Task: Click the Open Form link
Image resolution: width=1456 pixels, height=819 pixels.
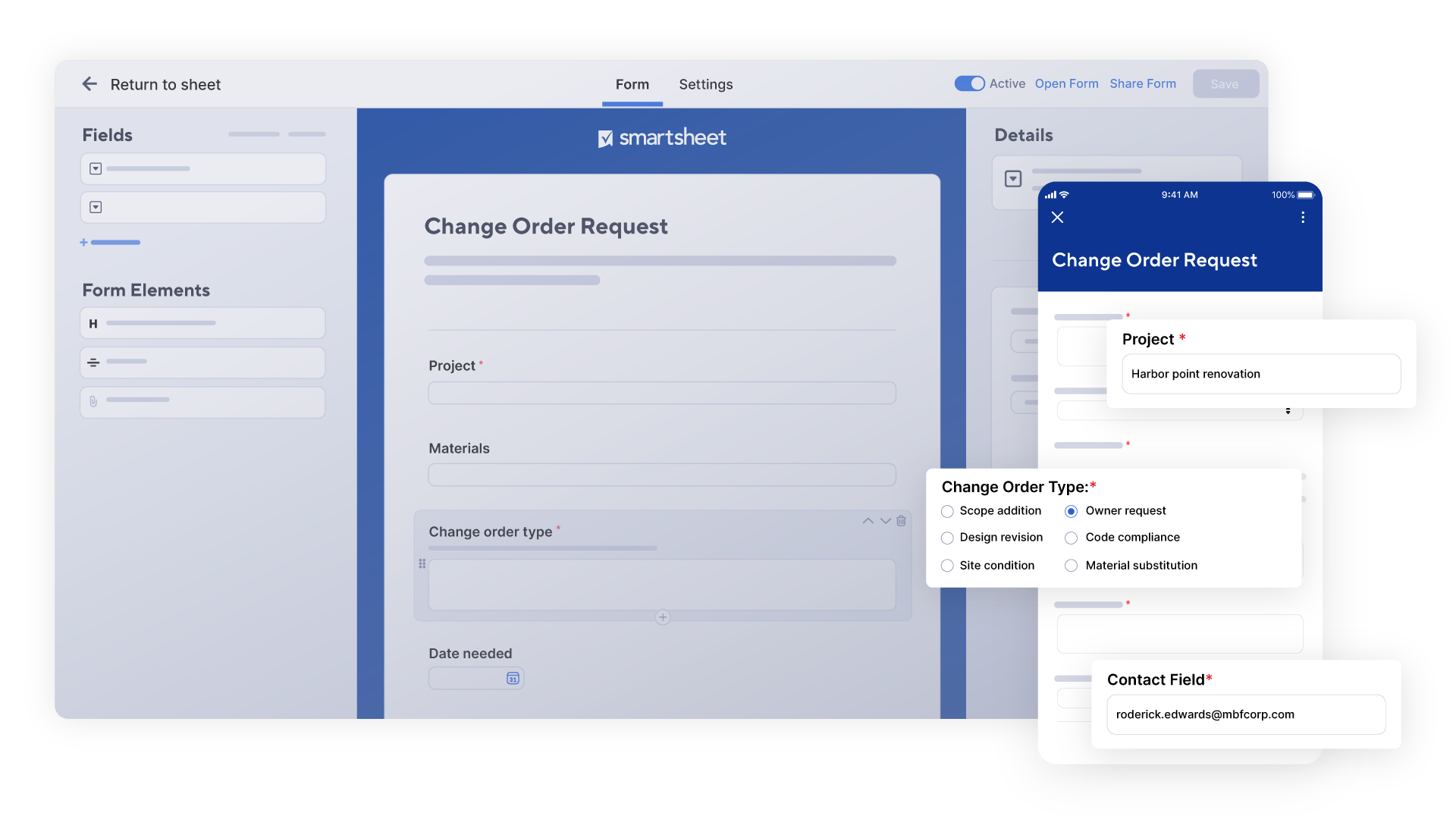Action: [x=1066, y=83]
